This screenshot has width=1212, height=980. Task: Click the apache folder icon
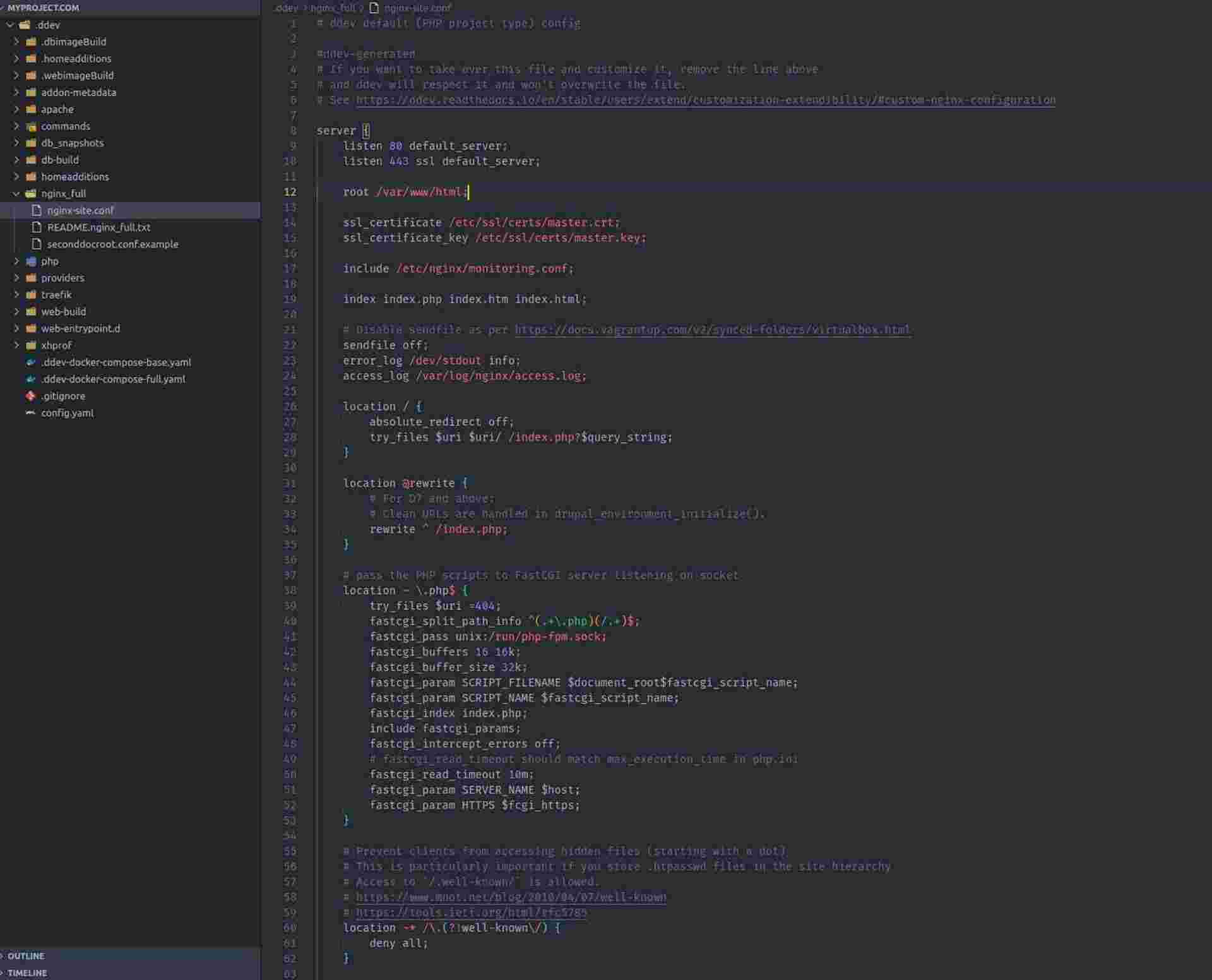pos(31,109)
